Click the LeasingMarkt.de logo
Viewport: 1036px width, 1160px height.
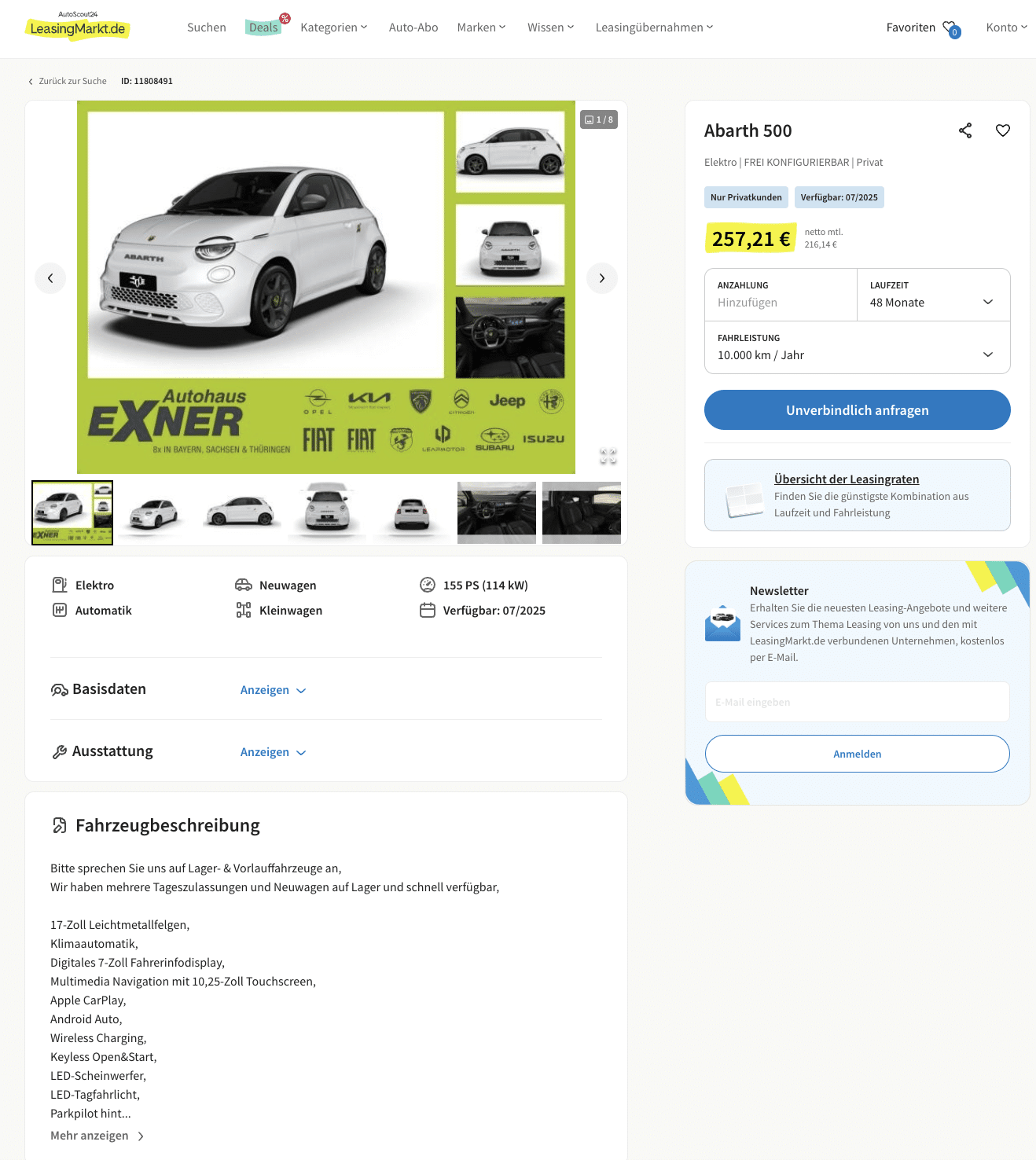pyautogui.click(x=78, y=27)
